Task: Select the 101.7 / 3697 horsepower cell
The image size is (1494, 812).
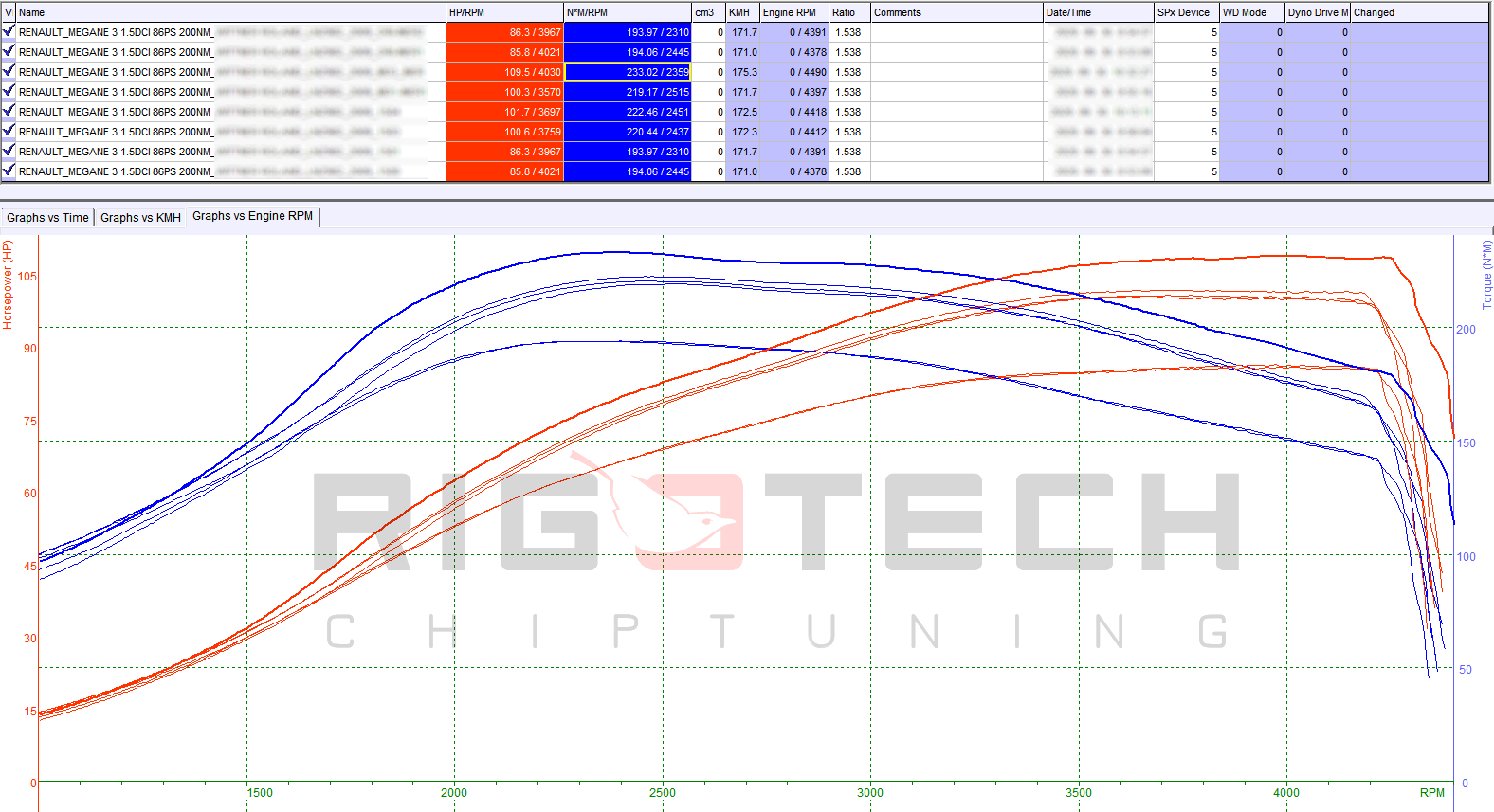Action: 504,112
